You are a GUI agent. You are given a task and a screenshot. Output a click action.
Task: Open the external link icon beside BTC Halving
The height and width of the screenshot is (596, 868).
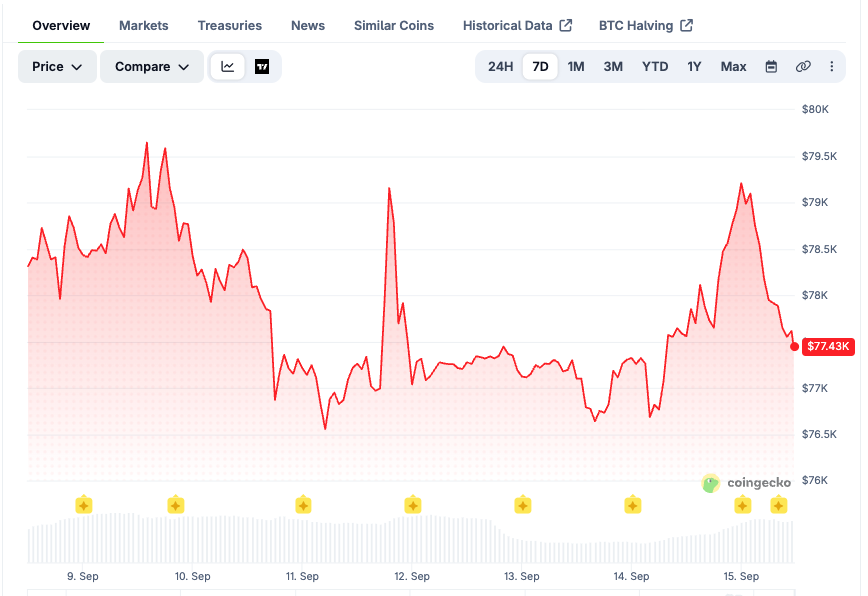pos(686,25)
